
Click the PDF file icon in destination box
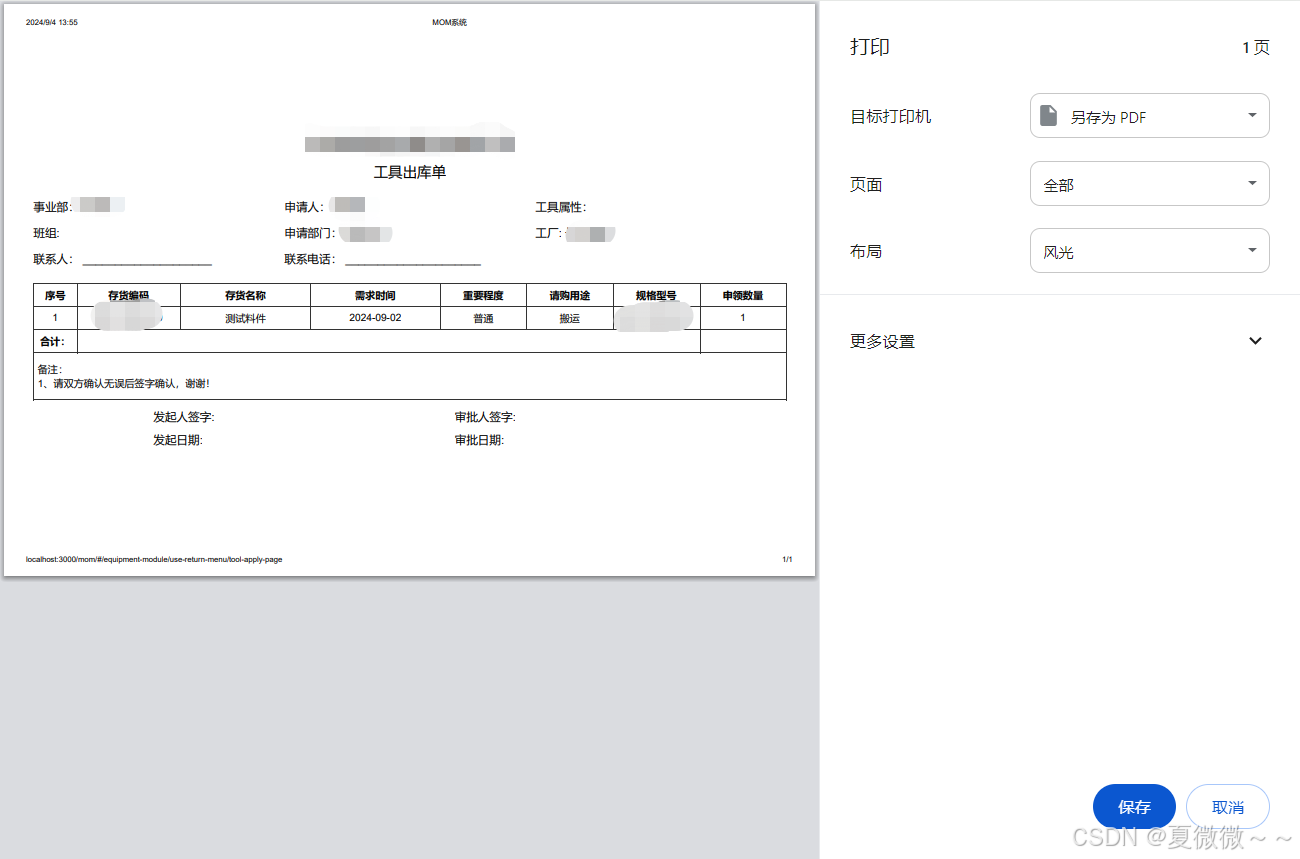pos(1048,116)
